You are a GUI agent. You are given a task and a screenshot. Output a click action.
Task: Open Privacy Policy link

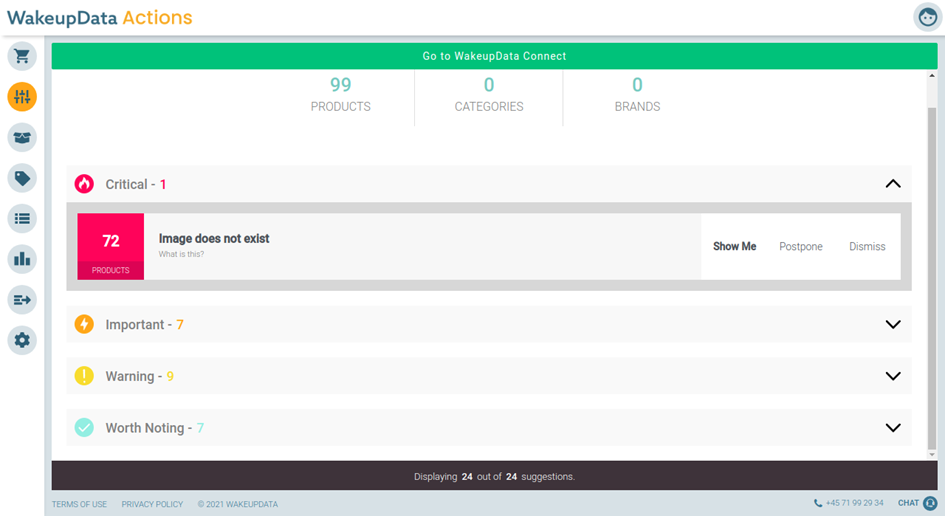[x=152, y=505]
